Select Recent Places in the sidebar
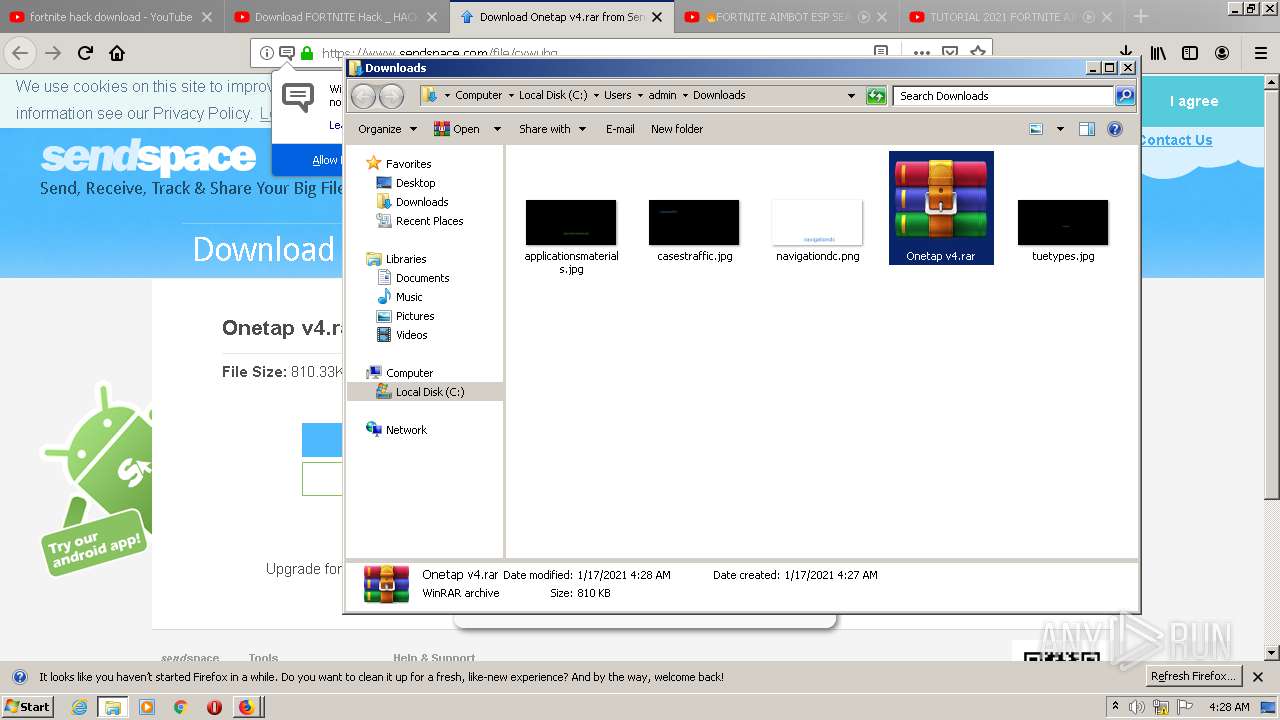Image resolution: width=1280 pixels, height=720 pixels. tap(429, 221)
